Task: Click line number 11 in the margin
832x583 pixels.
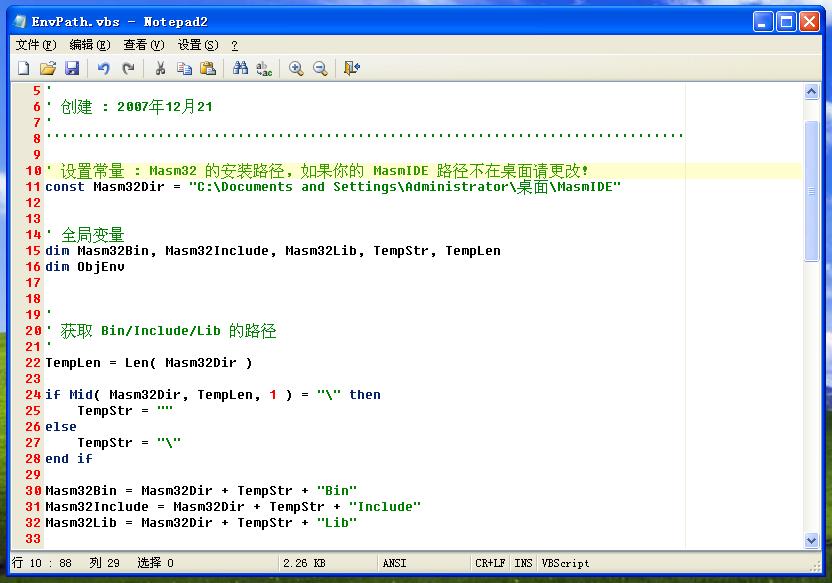Action: tap(33, 187)
